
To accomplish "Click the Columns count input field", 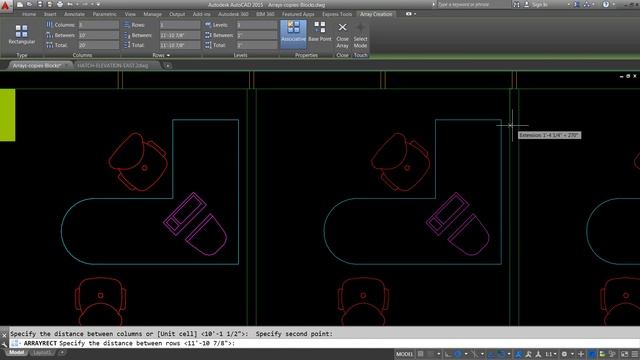I will click(98, 25).
